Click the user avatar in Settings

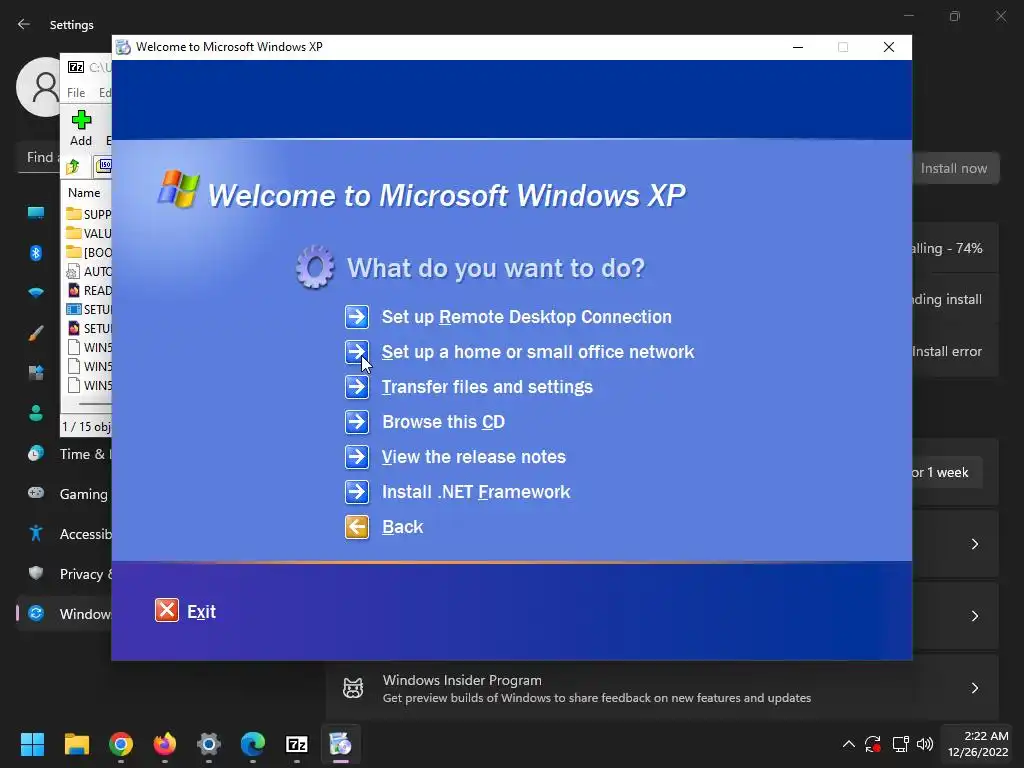click(x=40, y=86)
